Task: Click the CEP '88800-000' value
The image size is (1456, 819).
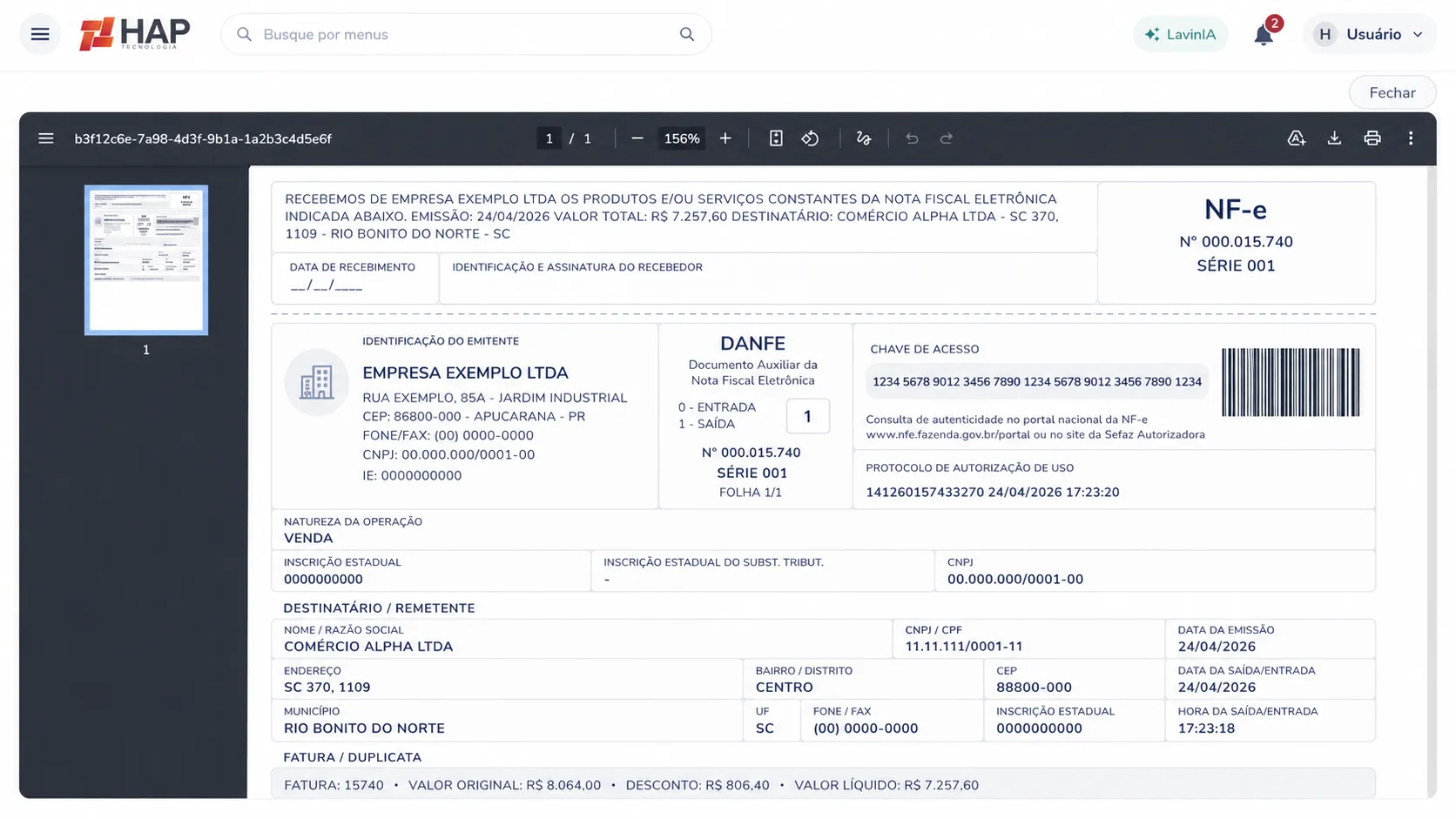Action: 1034,688
